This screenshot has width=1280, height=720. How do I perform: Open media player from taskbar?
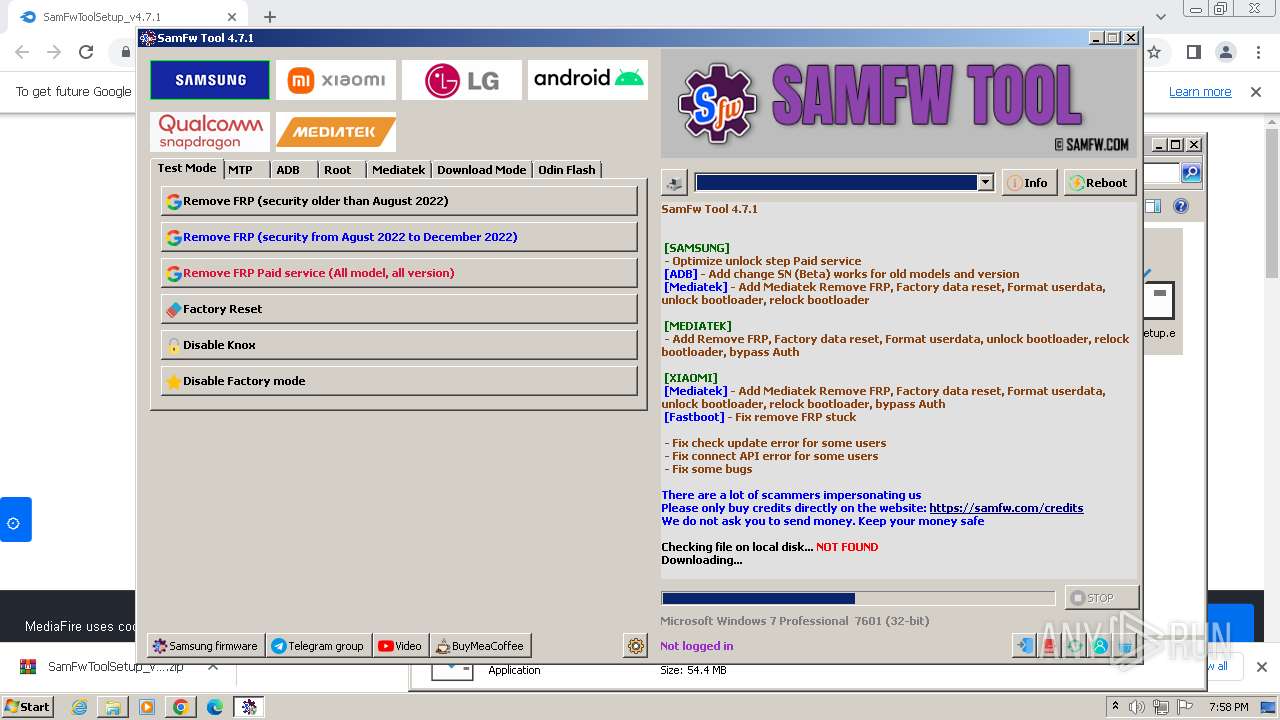[147, 707]
